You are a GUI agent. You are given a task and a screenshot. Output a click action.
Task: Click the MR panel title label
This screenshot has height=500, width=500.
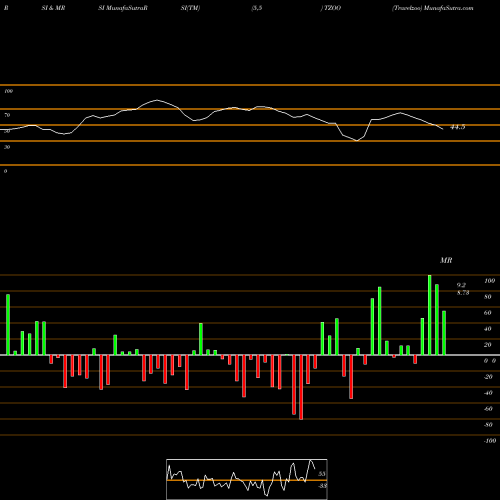coord(446,260)
